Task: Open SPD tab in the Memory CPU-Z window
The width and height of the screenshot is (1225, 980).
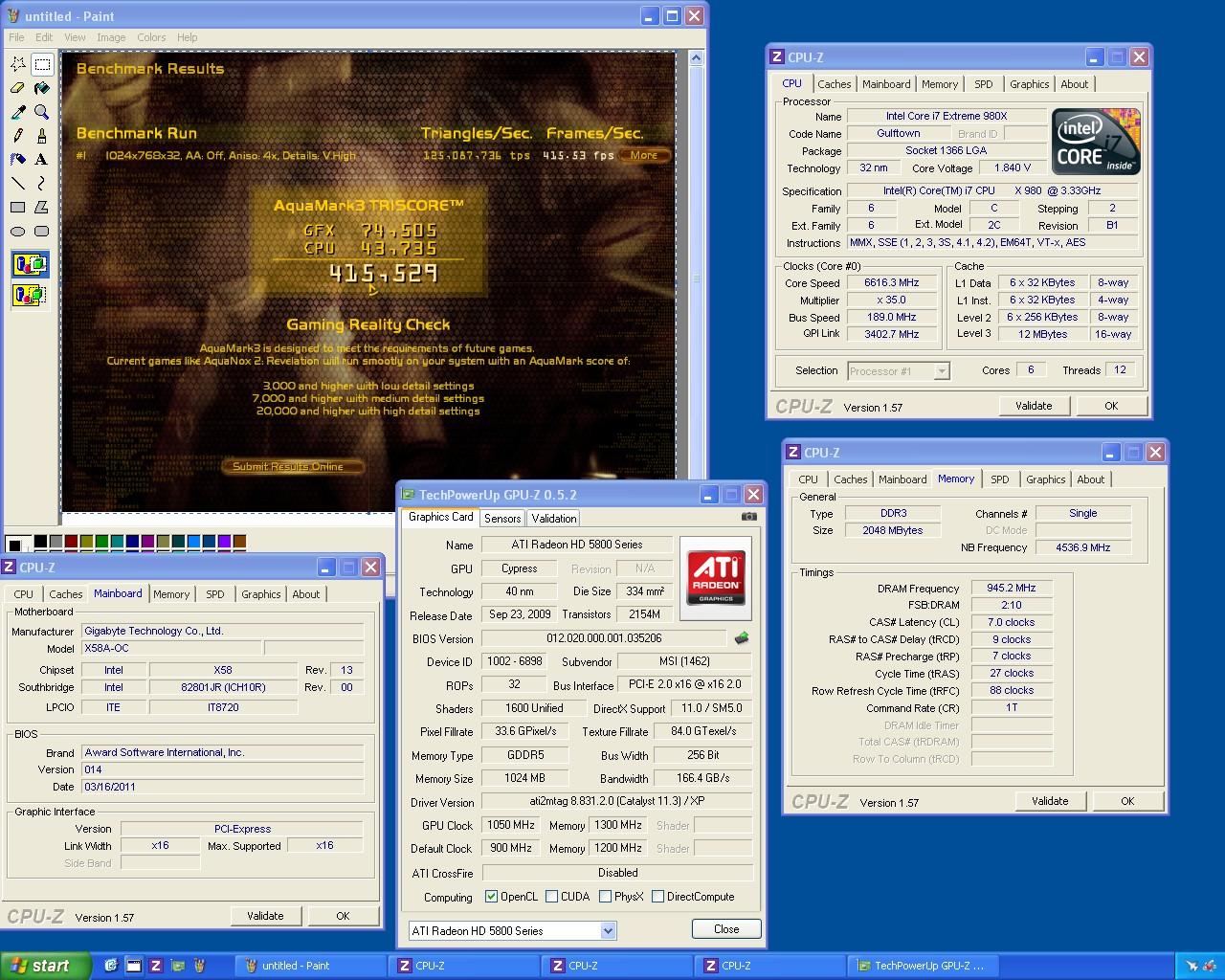Action: tap(1000, 479)
